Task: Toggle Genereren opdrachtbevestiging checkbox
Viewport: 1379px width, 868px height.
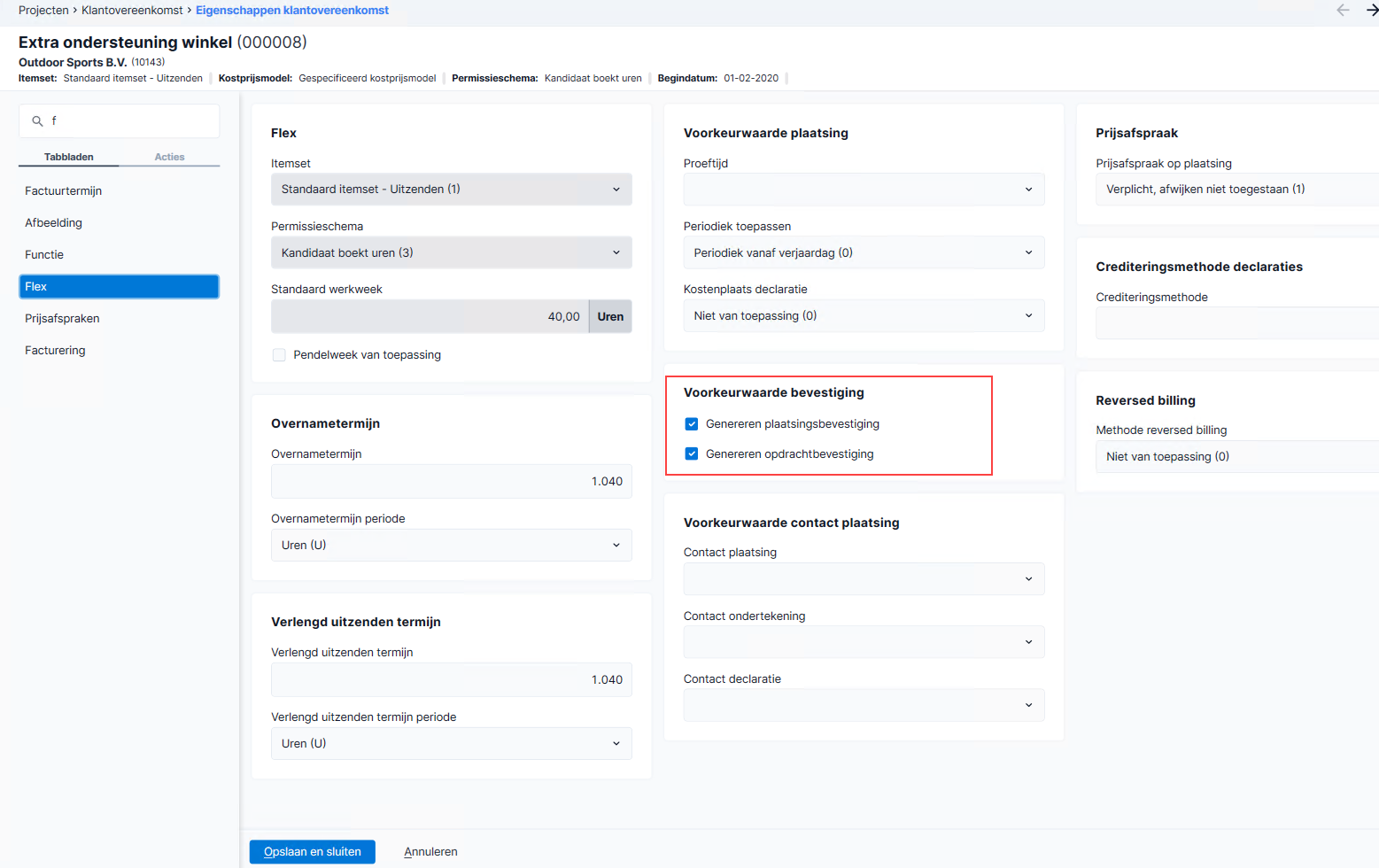Action: pyautogui.click(x=692, y=454)
